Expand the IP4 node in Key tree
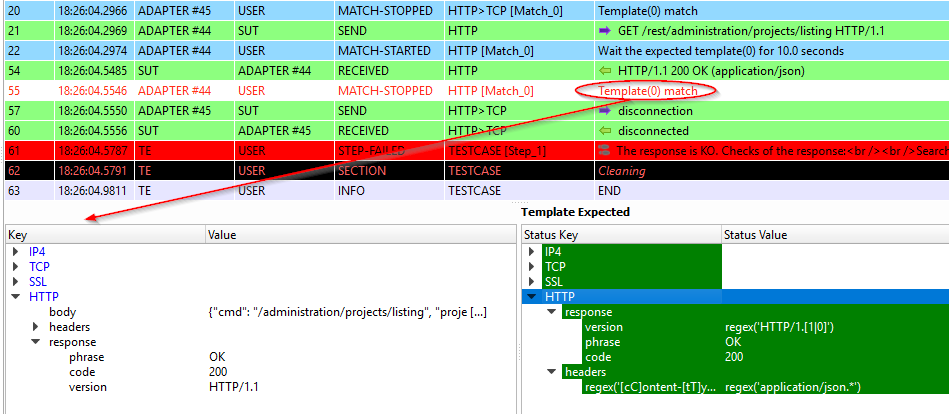 click(16, 252)
